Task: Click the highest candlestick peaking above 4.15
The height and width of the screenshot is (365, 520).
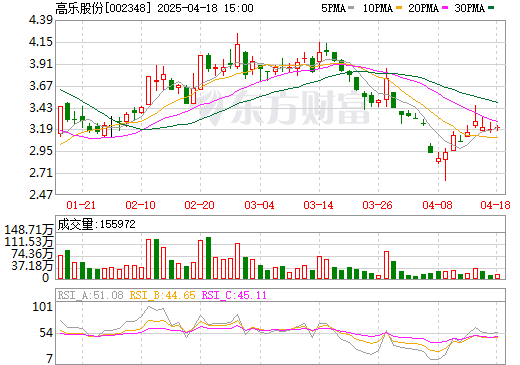Action: [237, 51]
